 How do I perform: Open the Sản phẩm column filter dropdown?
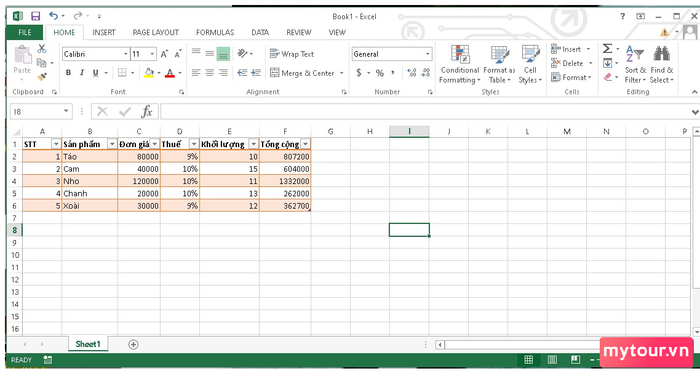(112, 144)
